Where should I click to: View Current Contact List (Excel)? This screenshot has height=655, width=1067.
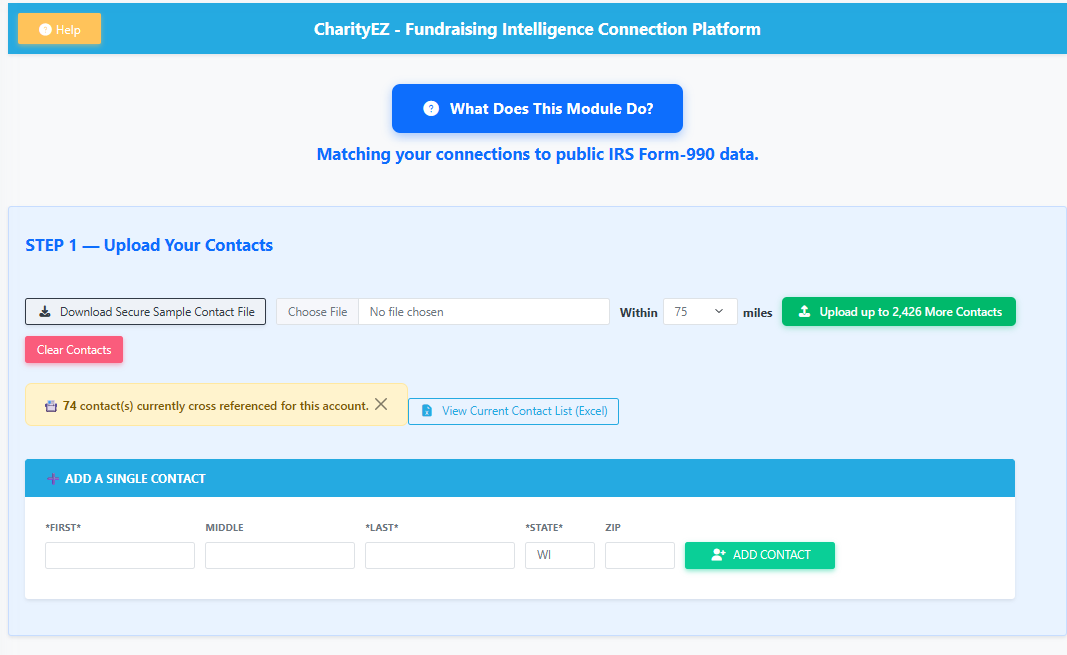(x=513, y=411)
